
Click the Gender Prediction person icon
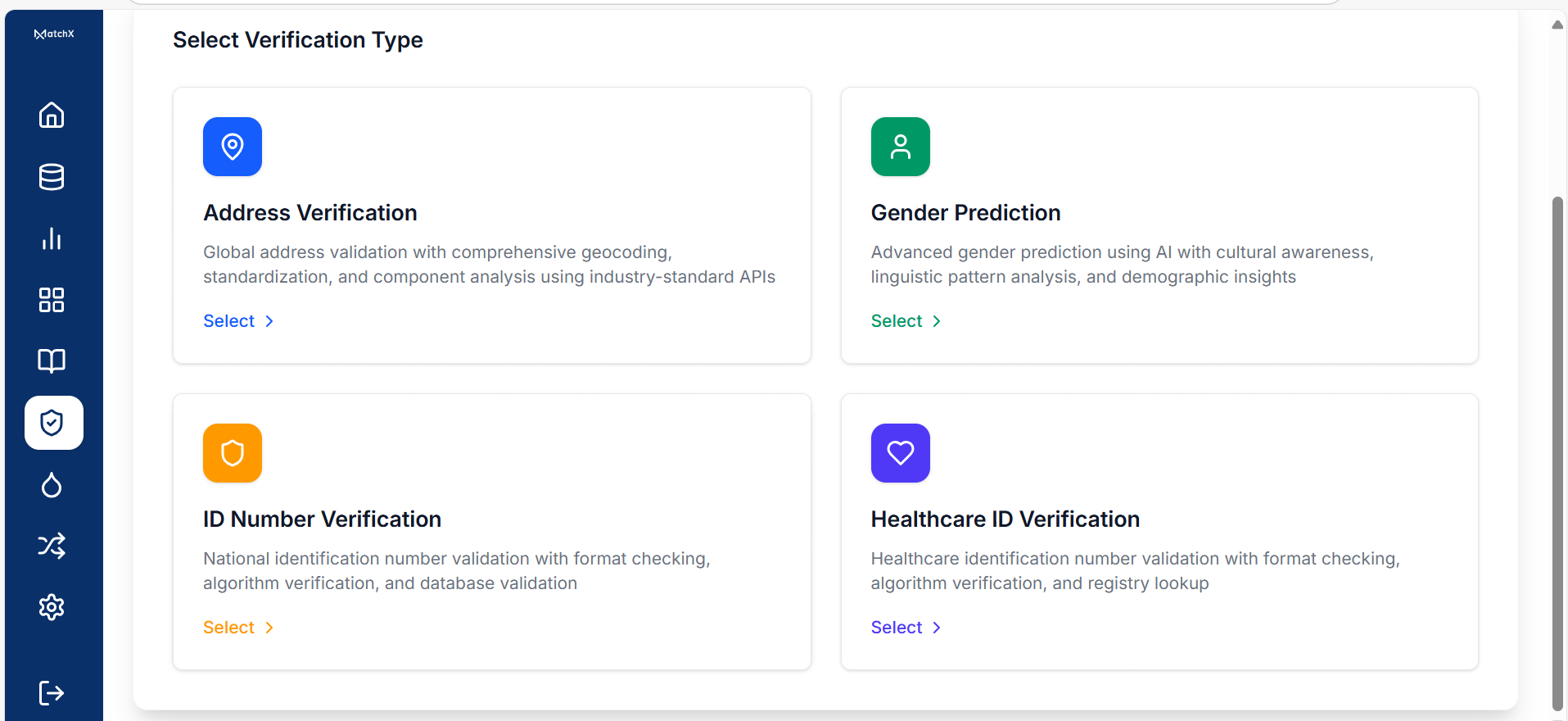[x=900, y=147]
